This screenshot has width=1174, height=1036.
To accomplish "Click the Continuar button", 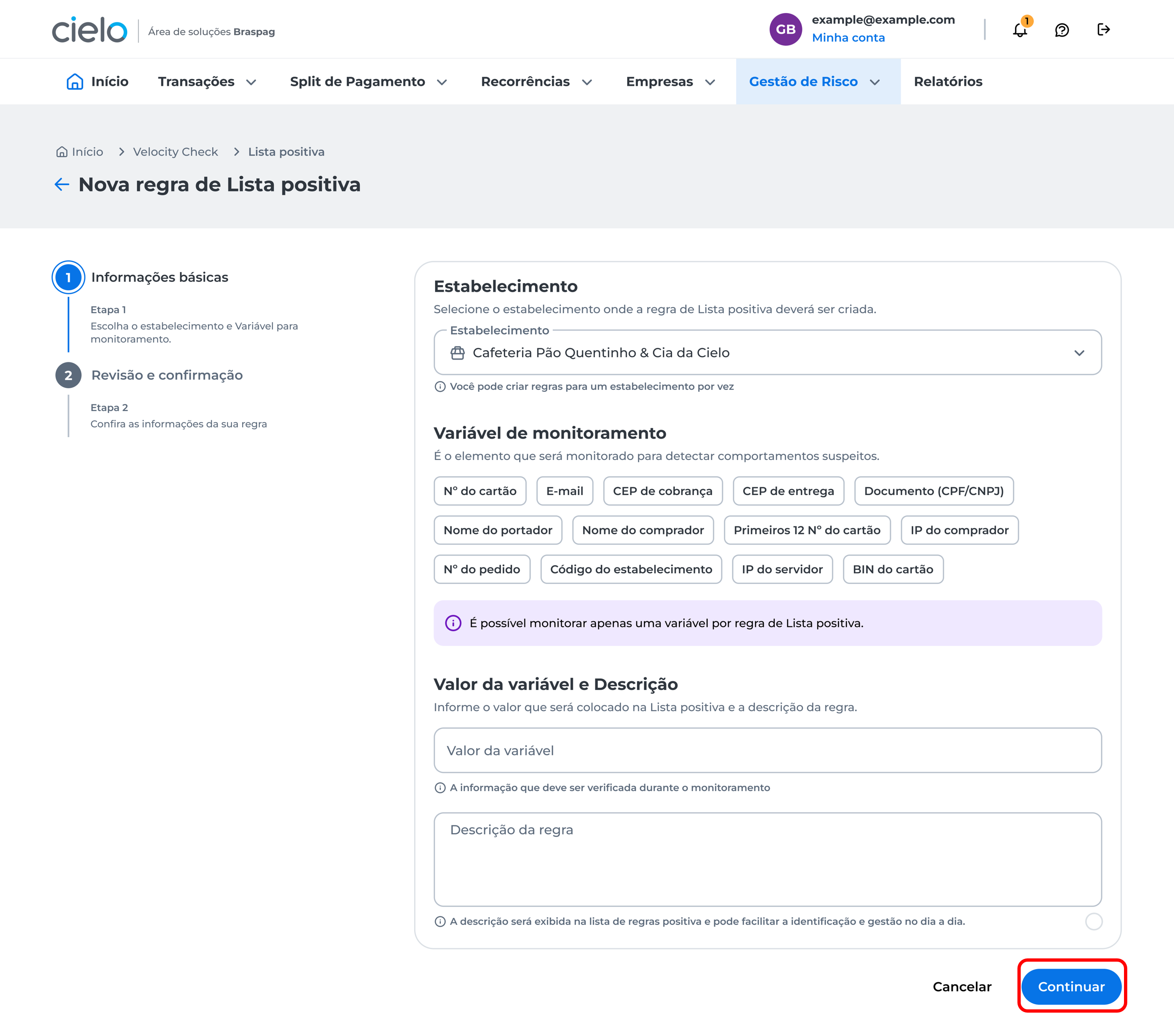I will pyautogui.click(x=1071, y=986).
